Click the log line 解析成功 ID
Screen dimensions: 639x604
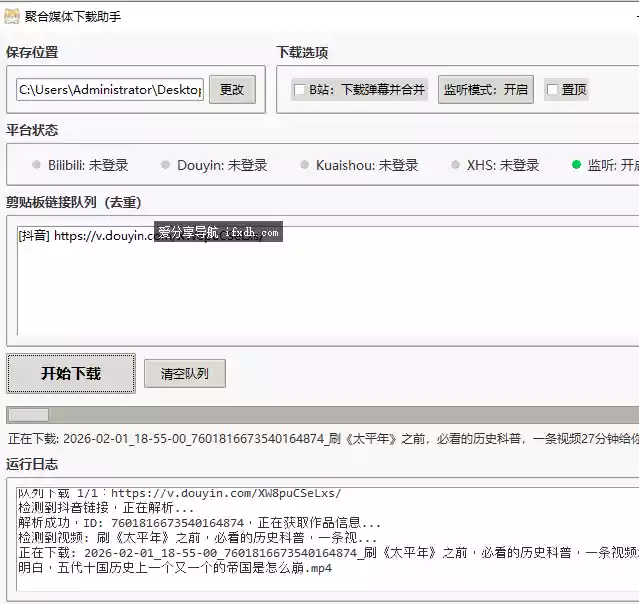click(x=200, y=522)
